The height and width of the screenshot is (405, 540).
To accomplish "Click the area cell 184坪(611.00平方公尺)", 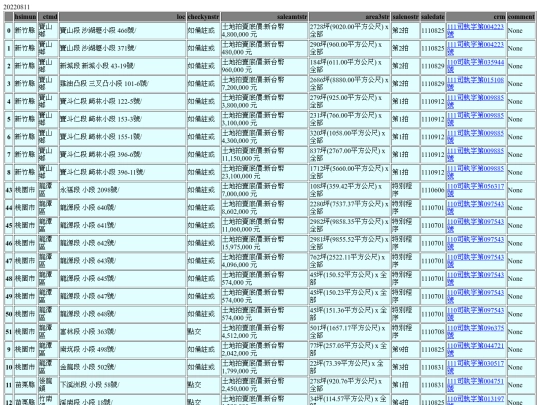I will (349, 66).
